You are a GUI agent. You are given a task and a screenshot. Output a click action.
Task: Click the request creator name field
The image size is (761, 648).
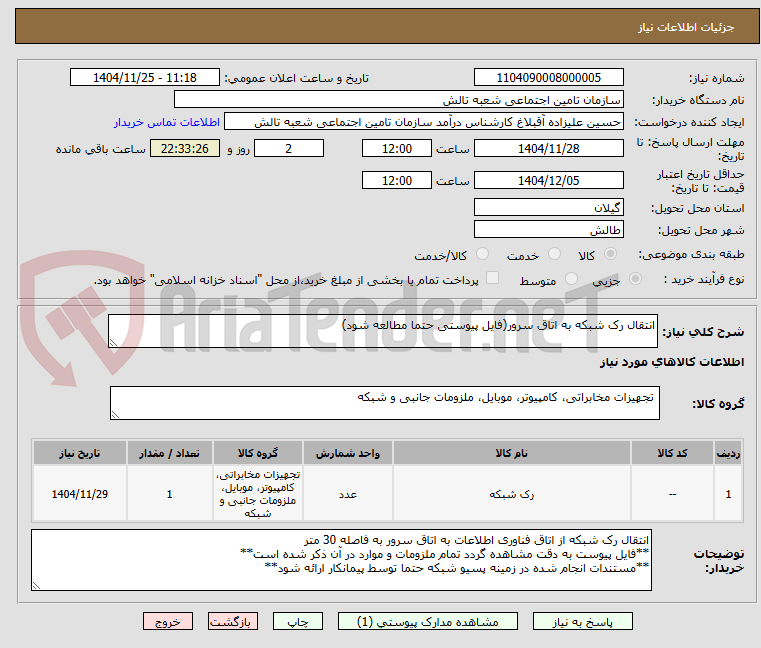(x=424, y=122)
